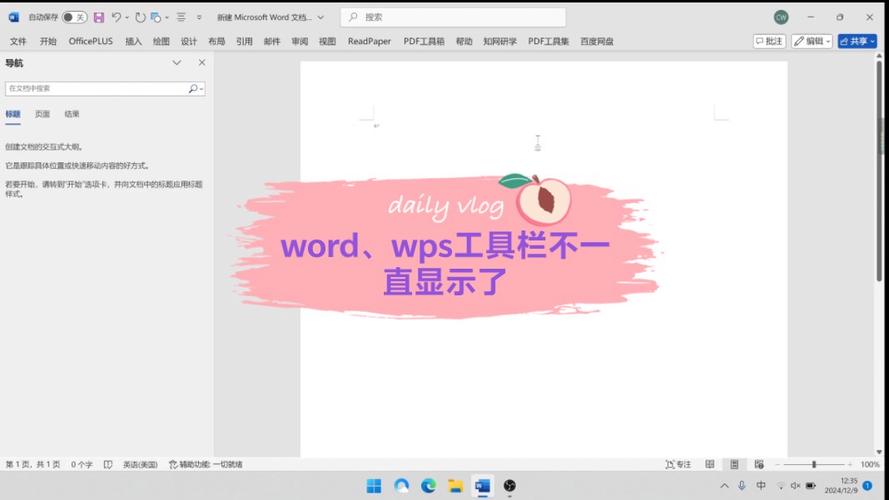Switch to the 视图 tab
The width and height of the screenshot is (889, 500).
pyautogui.click(x=327, y=41)
